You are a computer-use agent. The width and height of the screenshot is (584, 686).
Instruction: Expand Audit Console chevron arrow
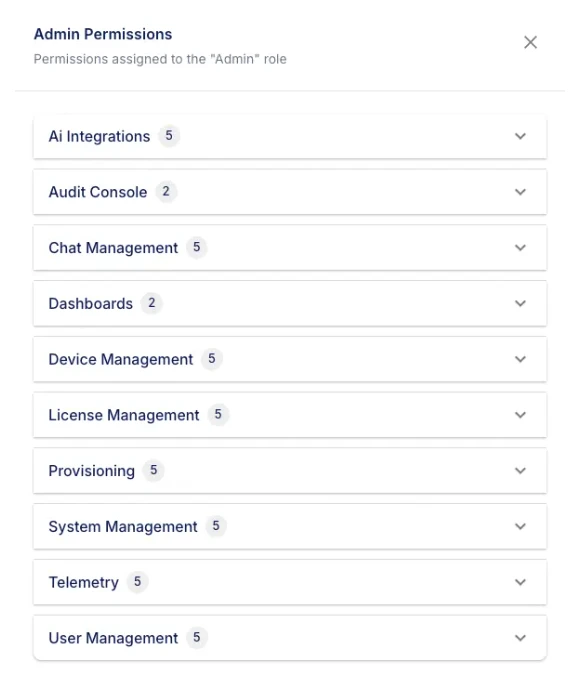tap(520, 192)
